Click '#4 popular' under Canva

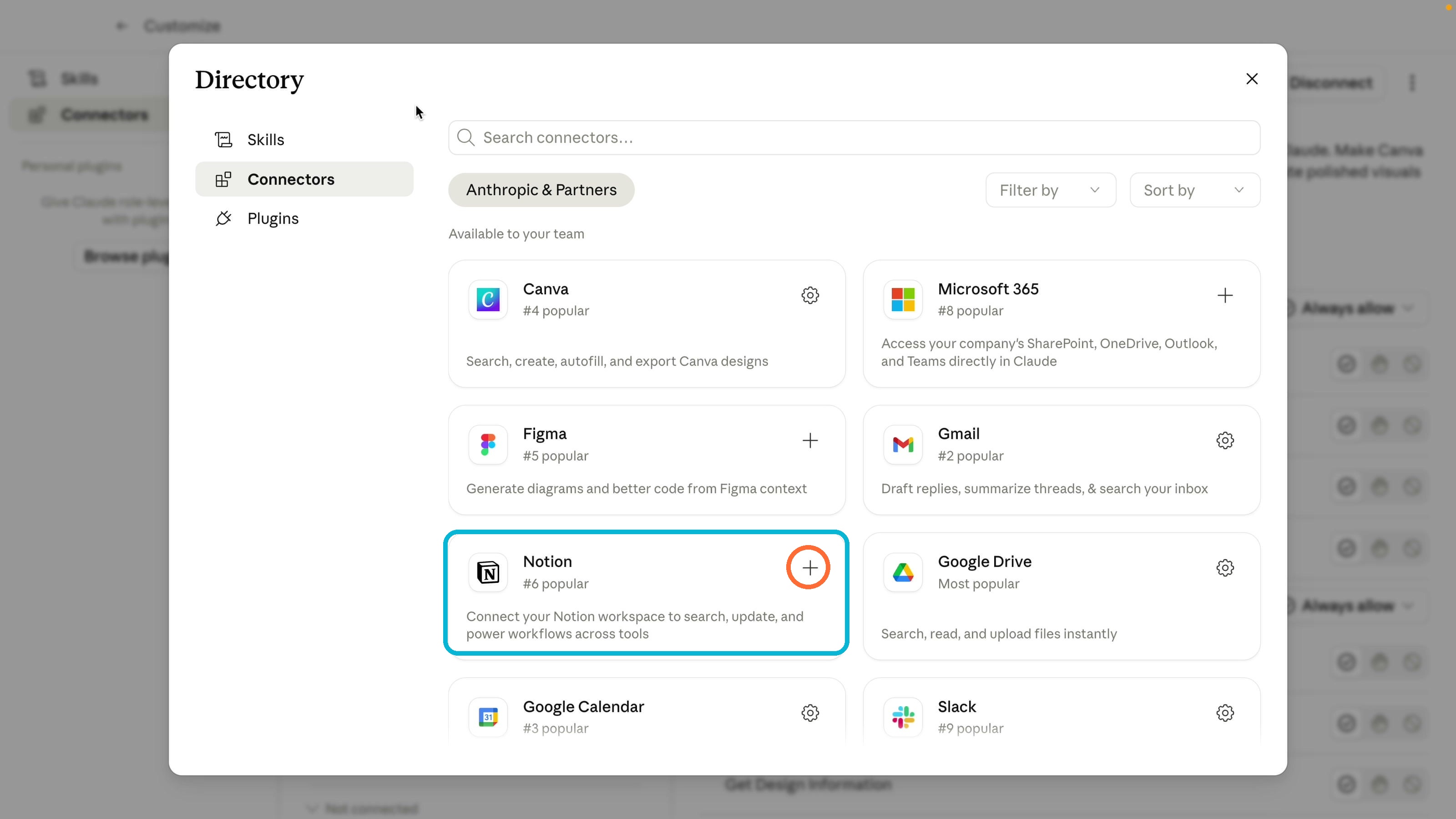tap(556, 311)
